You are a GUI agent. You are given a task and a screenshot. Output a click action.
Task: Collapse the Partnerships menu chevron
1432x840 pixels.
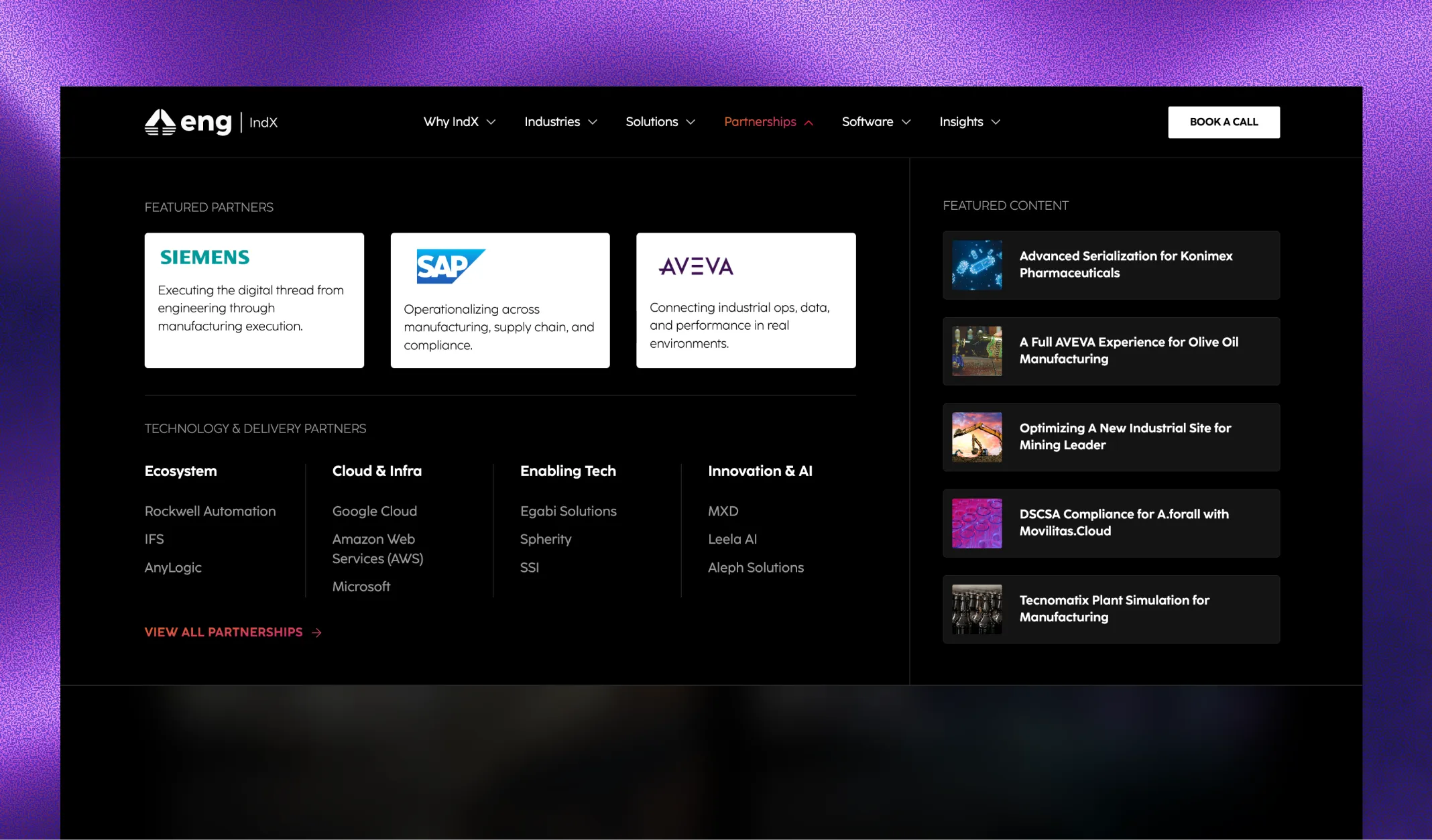click(809, 122)
